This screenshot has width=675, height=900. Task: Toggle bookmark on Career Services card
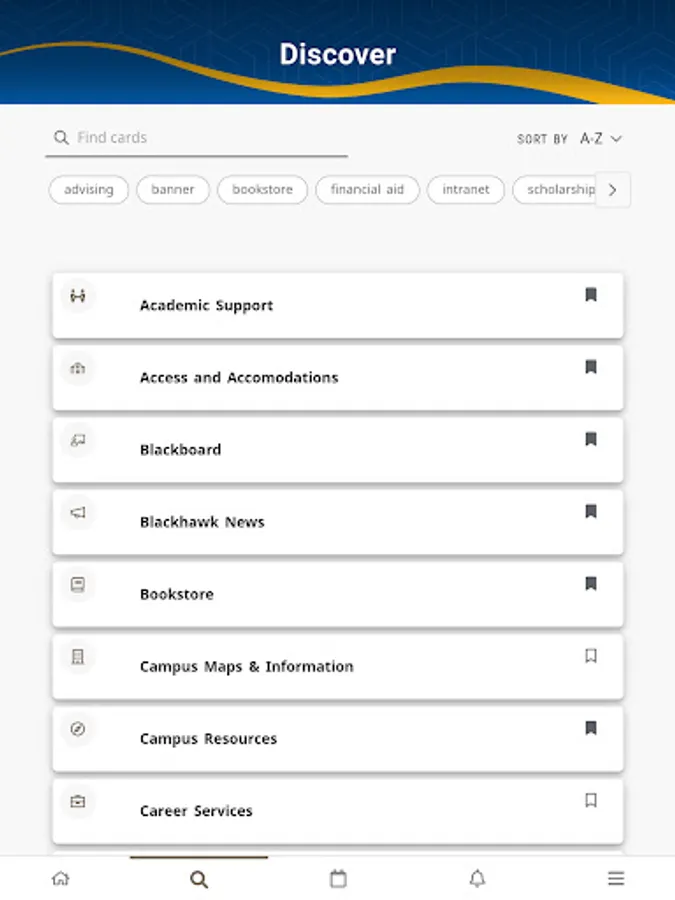click(x=591, y=800)
